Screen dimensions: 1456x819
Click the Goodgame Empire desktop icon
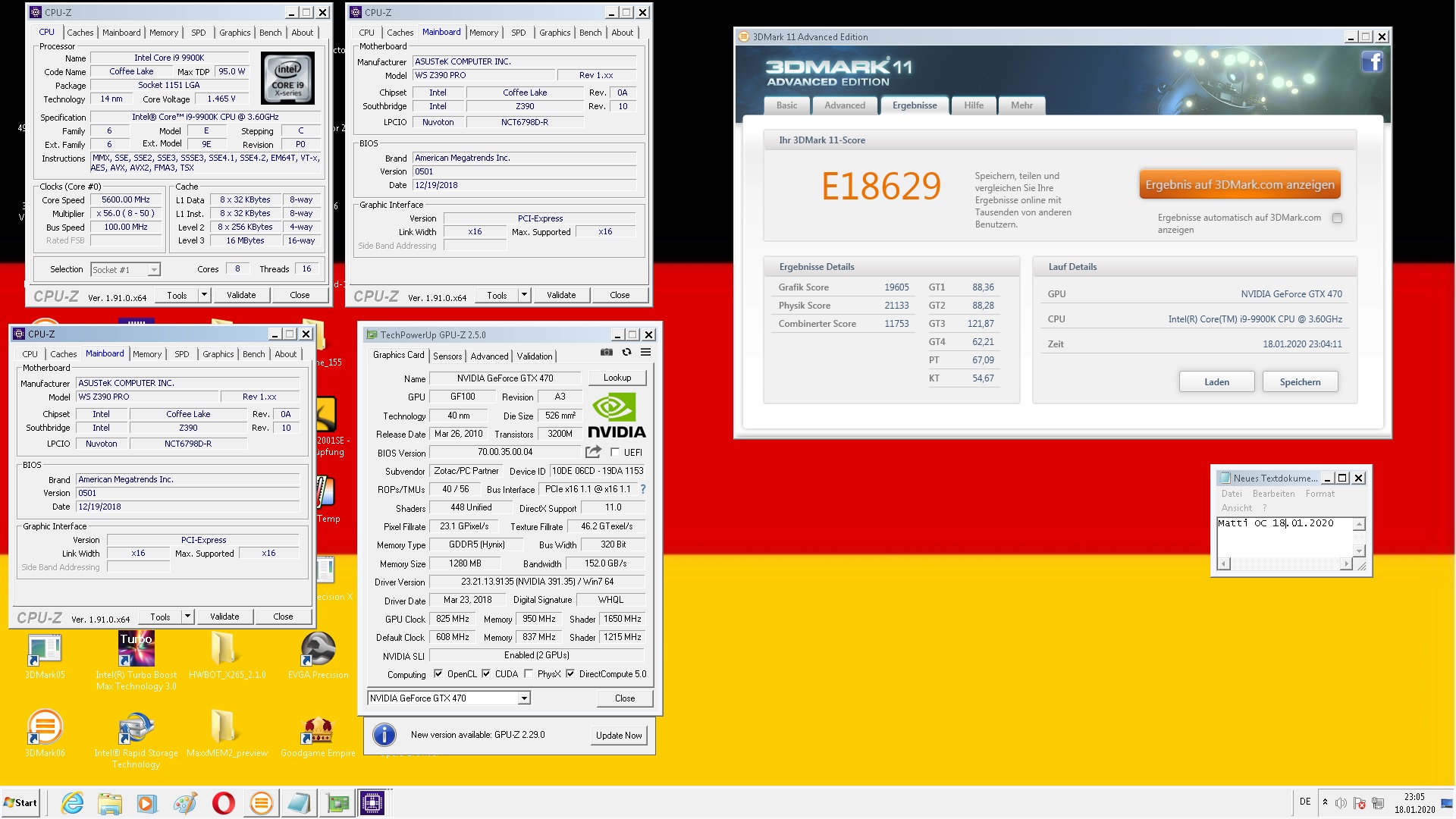click(318, 736)
